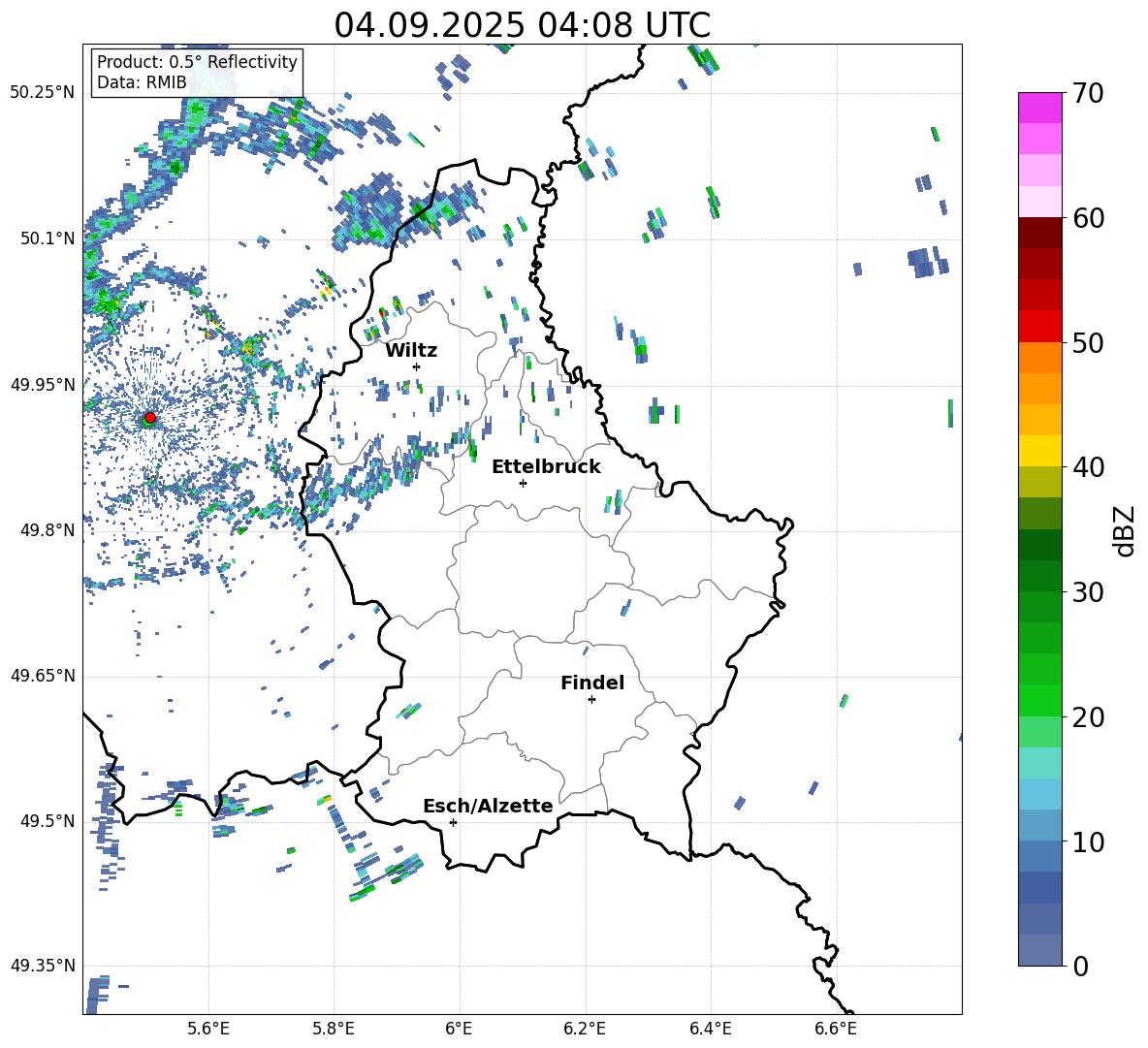Click the Esch/Alzette city label
Screen dimensions: 1148x1048
tap(488, 807)
